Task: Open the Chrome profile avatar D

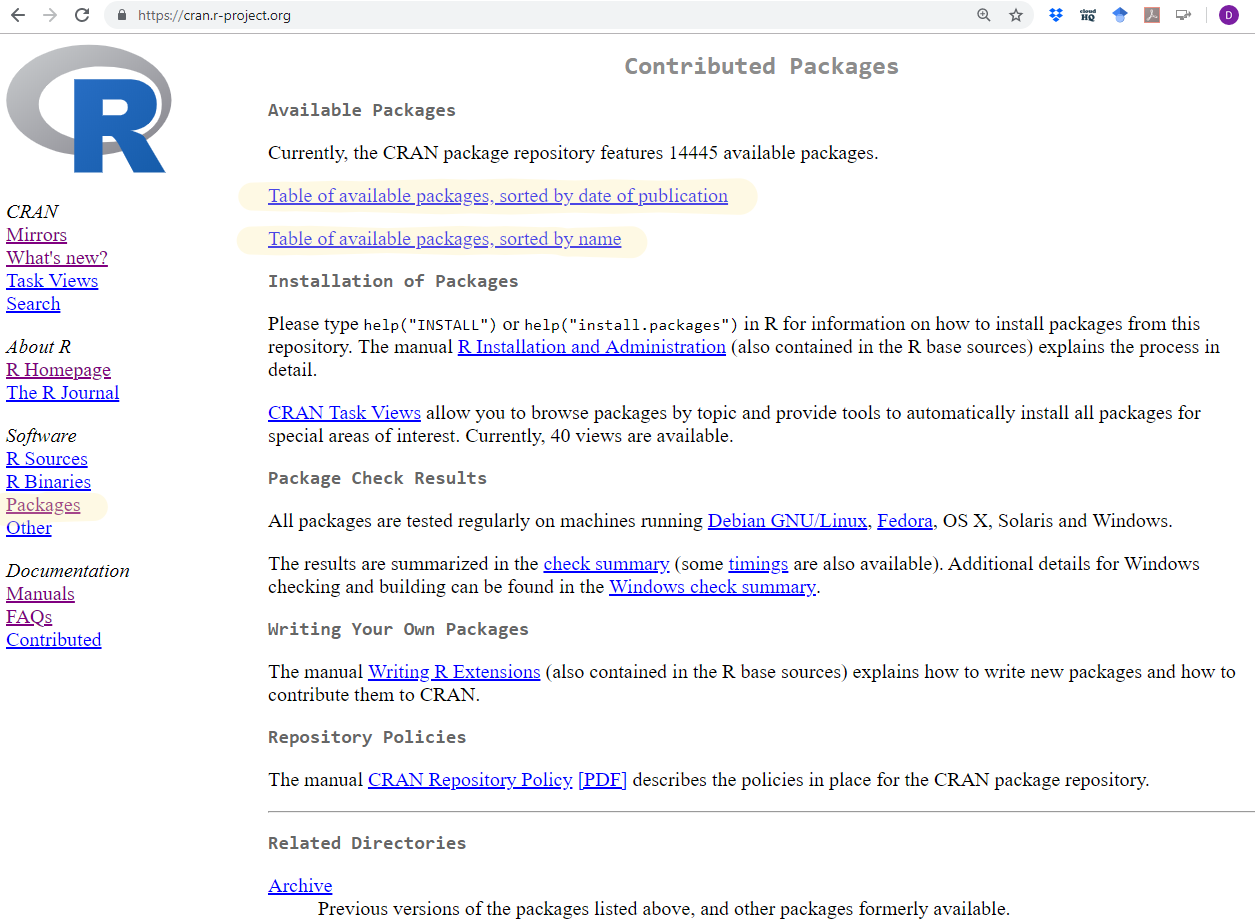Action: pyautogui.click(x=1229, y=15)
